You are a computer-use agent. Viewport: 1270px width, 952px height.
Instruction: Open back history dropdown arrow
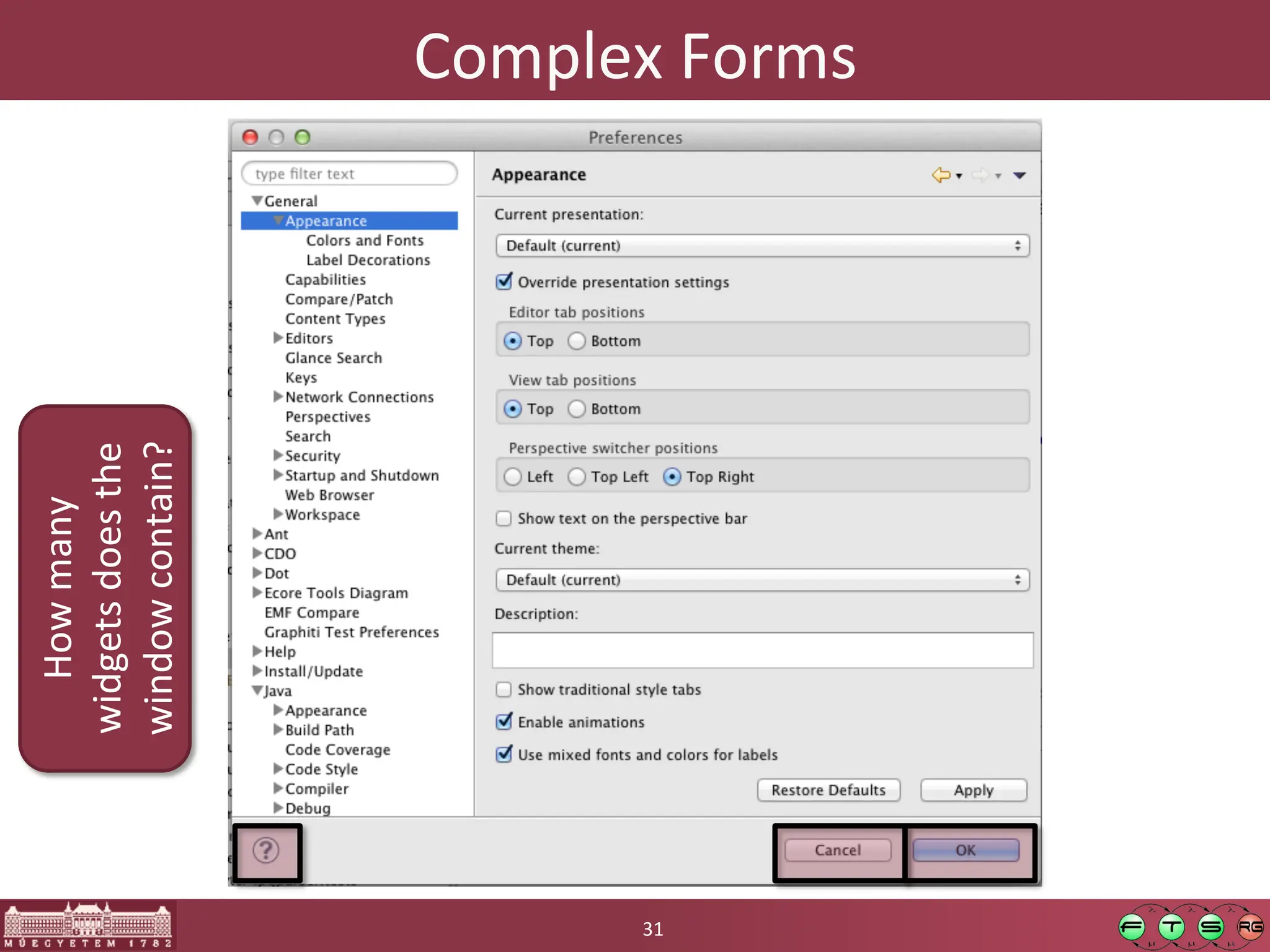pos(959,177)
